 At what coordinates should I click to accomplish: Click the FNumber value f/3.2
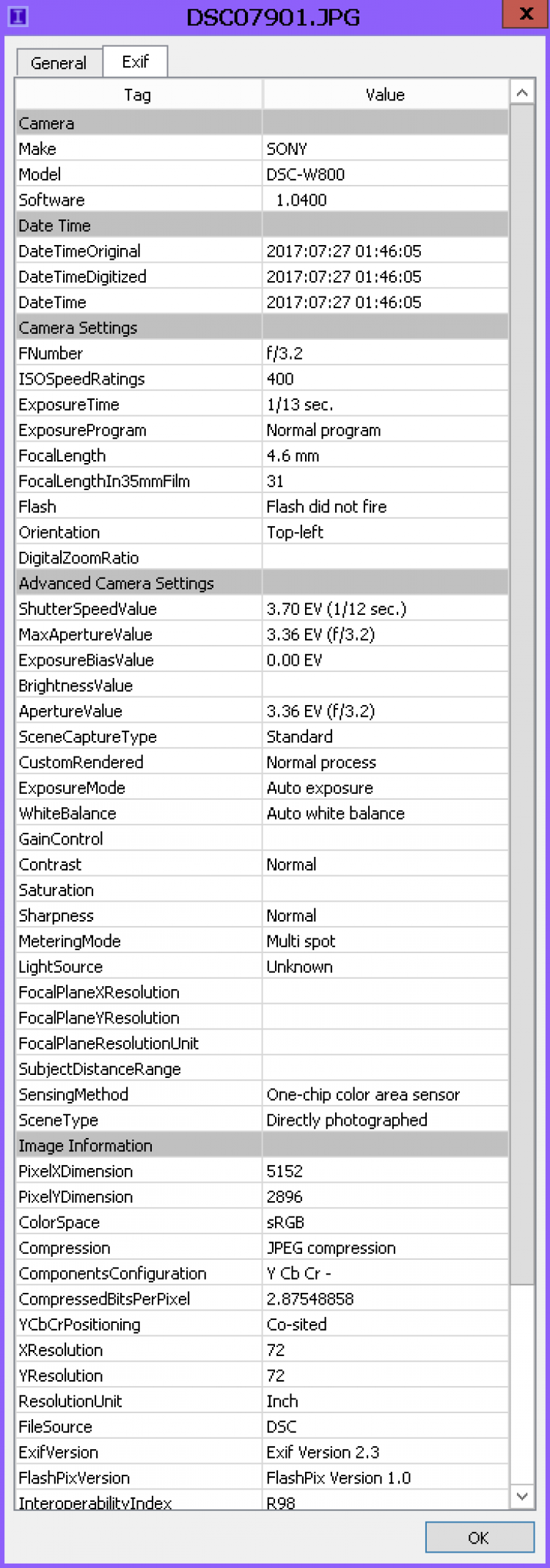tap(285, 353)
